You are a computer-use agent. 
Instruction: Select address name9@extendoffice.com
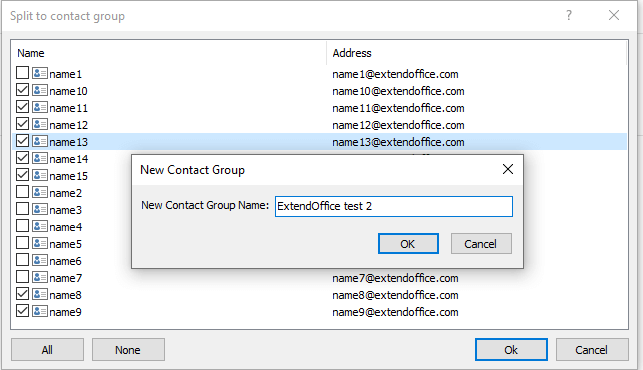395,312
